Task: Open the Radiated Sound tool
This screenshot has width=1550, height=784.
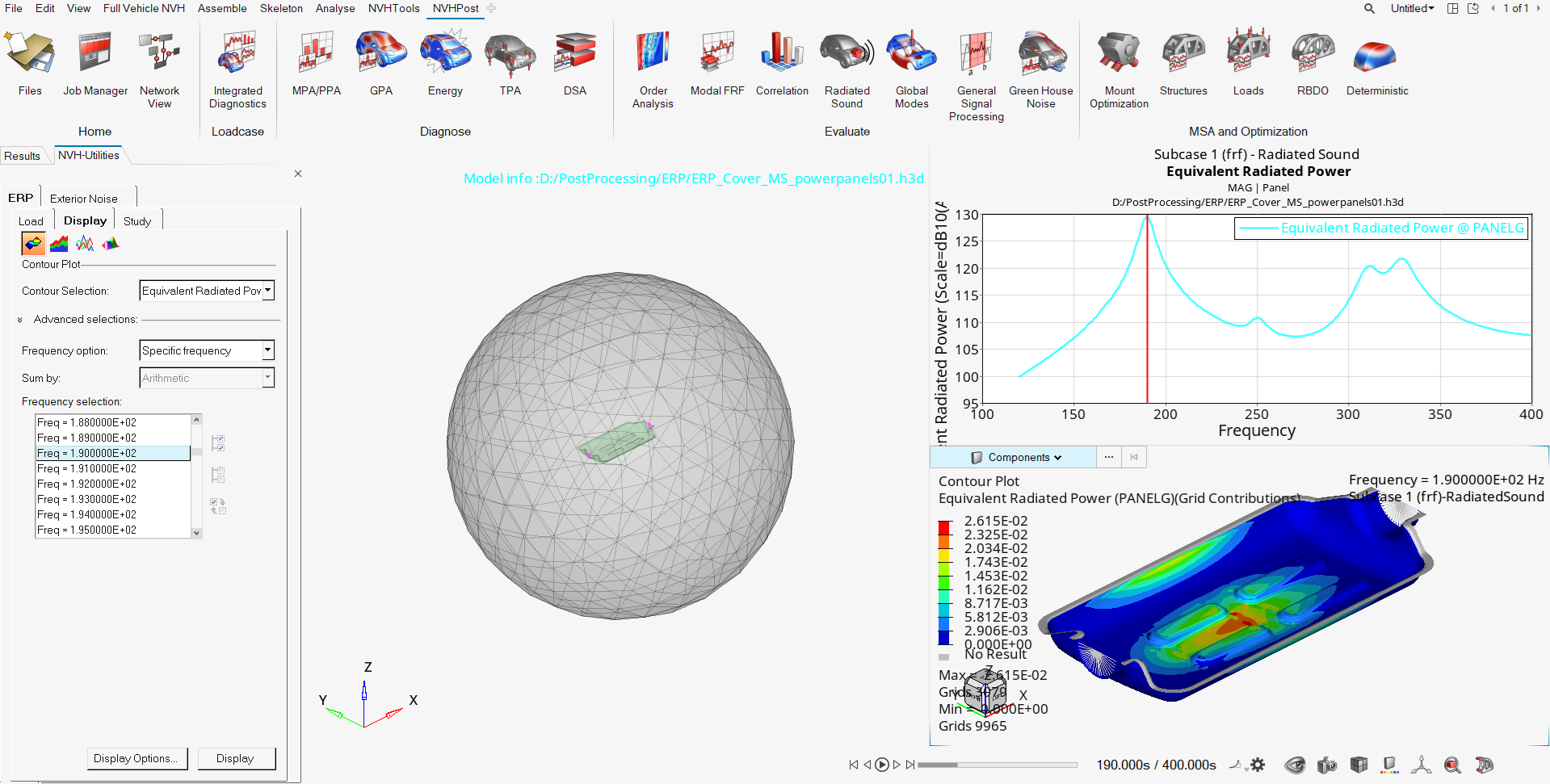Action: [x=846, y=70]
